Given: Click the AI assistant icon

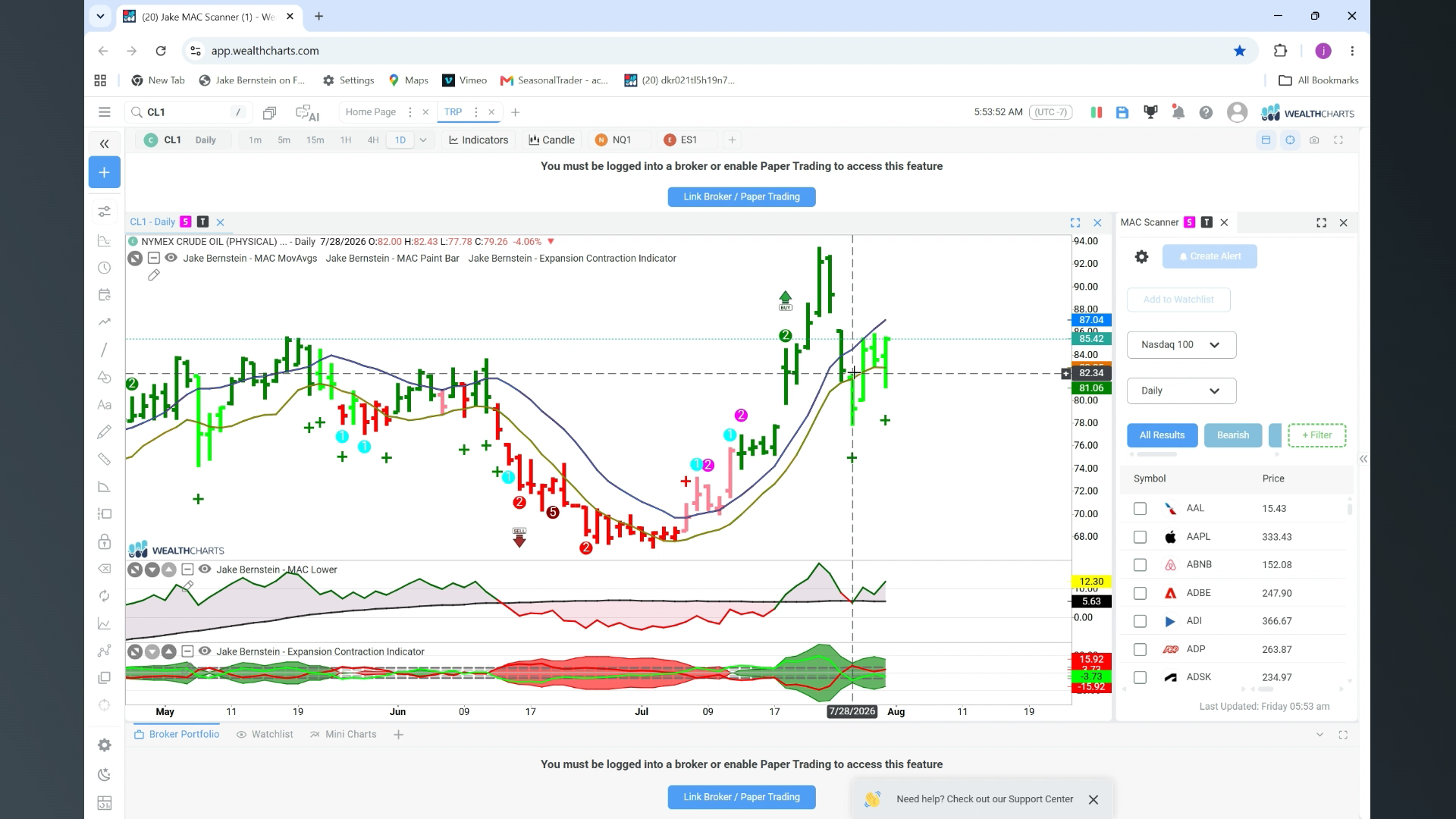Looking at the screenshot, I should pos(307,112).
